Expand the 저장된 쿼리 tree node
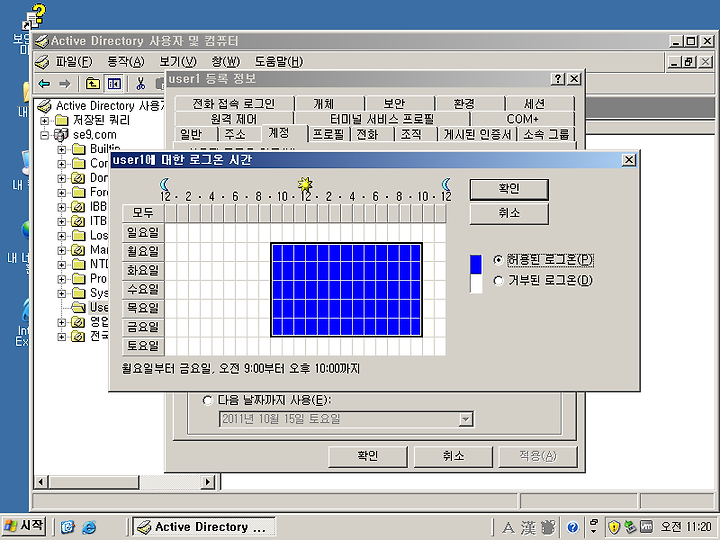The height and width of the screenshot is (540, 720). (x=45, y=121)
